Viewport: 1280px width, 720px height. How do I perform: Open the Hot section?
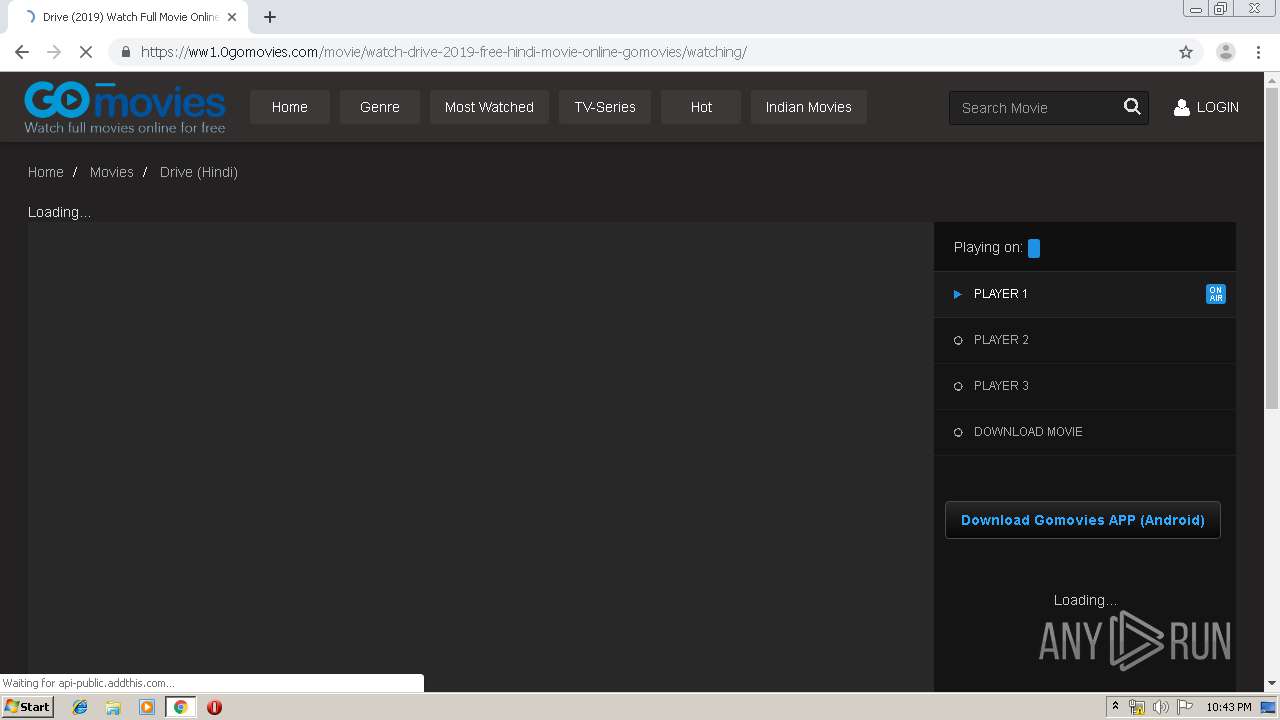[x=701, y=107]
